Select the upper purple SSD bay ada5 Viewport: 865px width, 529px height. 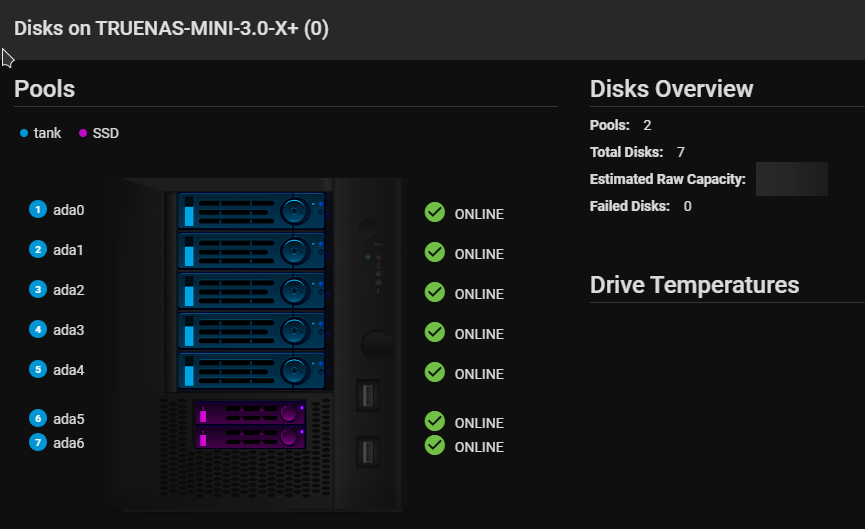(x=250, y=413)
